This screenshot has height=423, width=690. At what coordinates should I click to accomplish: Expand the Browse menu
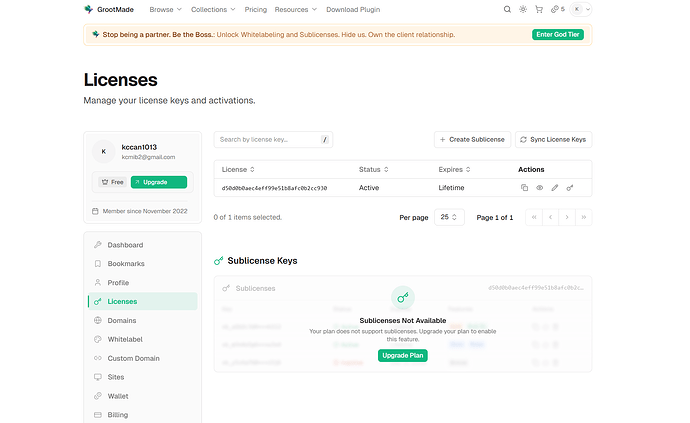click(x=165, y=9)
